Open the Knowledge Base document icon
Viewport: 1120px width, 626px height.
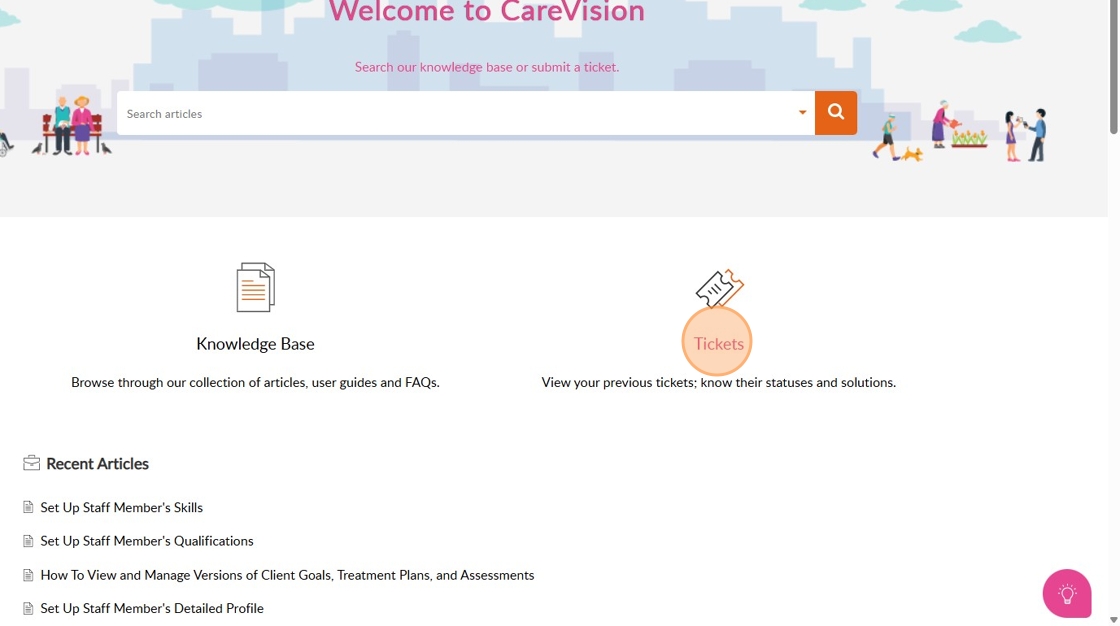(256, 287)
